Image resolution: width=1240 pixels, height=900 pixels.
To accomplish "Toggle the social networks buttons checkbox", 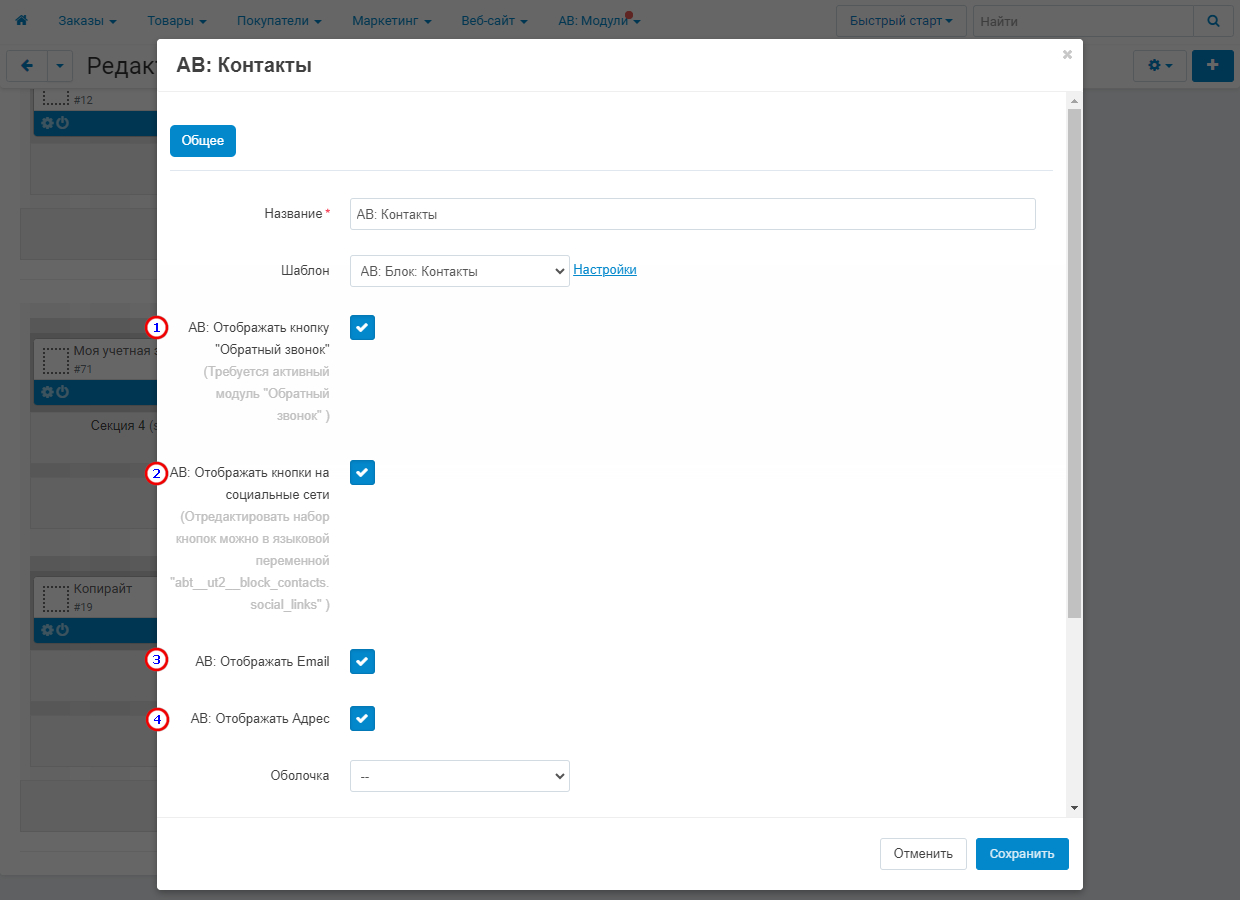I will (362, 472).
